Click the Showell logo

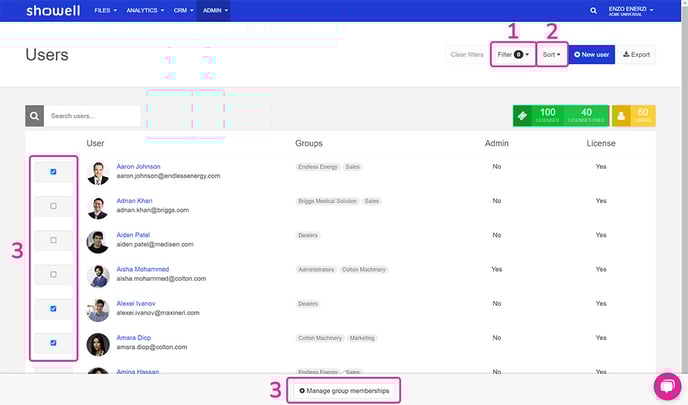tap(53, 10)
